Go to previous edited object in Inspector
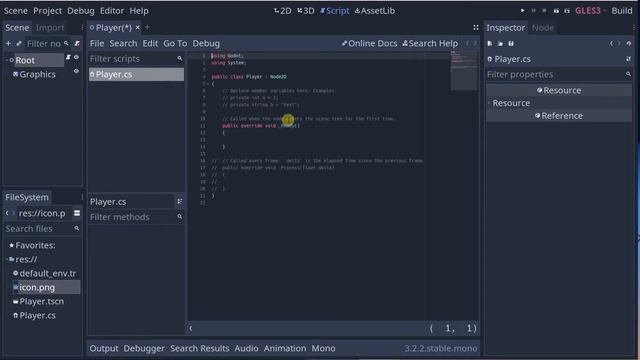Viewport: 640px width, 360px height. coord(611,43)
